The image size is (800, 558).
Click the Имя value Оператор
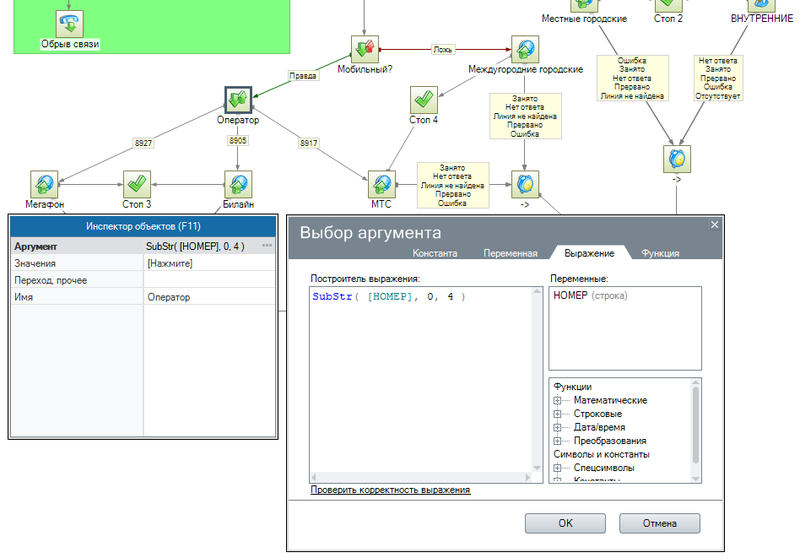(169, 297)
